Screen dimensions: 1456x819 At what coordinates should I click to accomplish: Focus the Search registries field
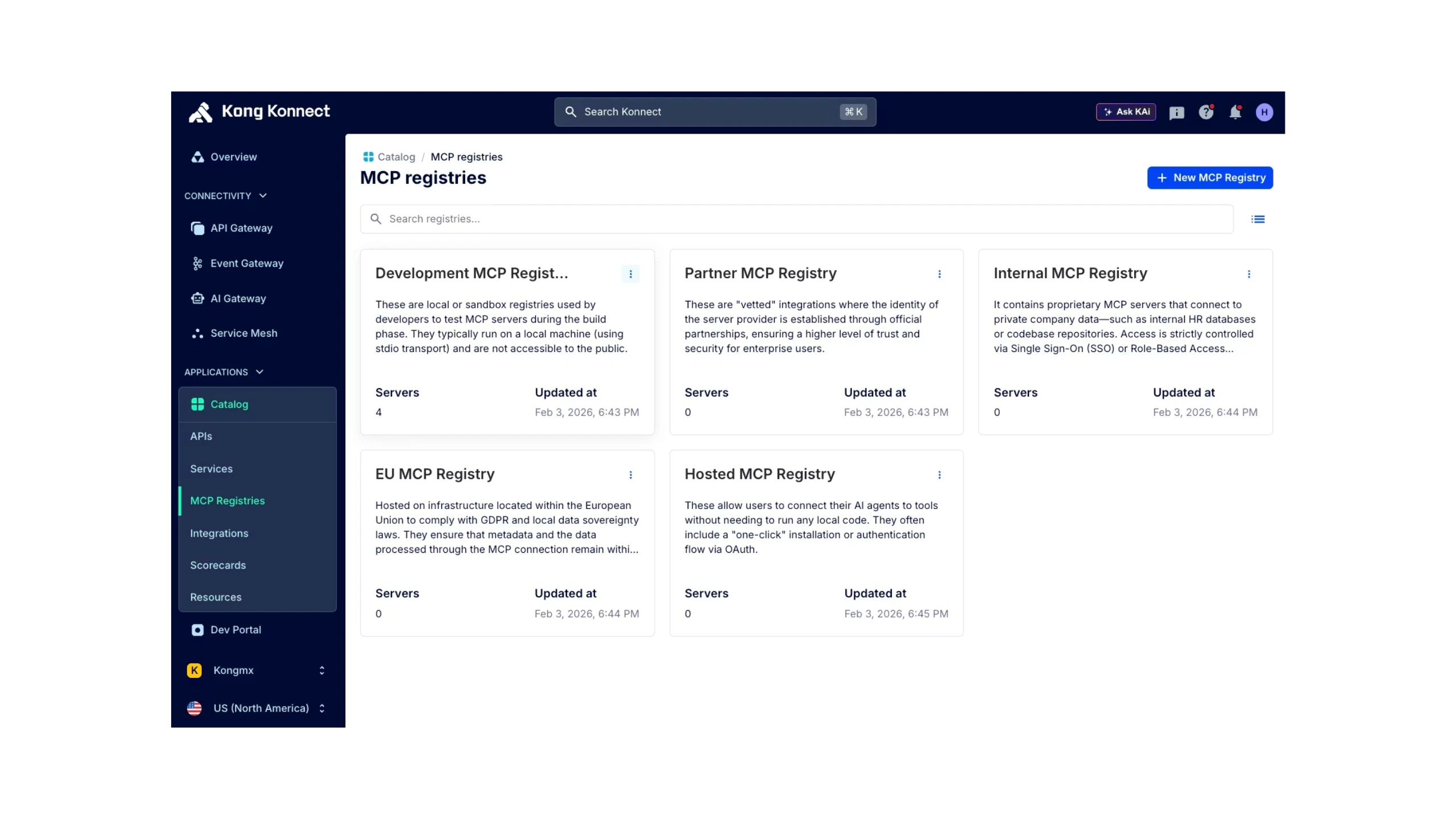796,219
